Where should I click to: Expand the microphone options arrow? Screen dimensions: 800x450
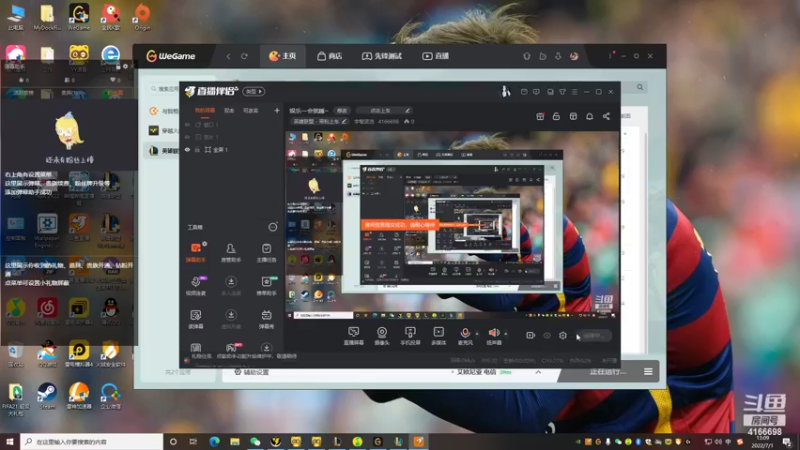click(477, 334)
